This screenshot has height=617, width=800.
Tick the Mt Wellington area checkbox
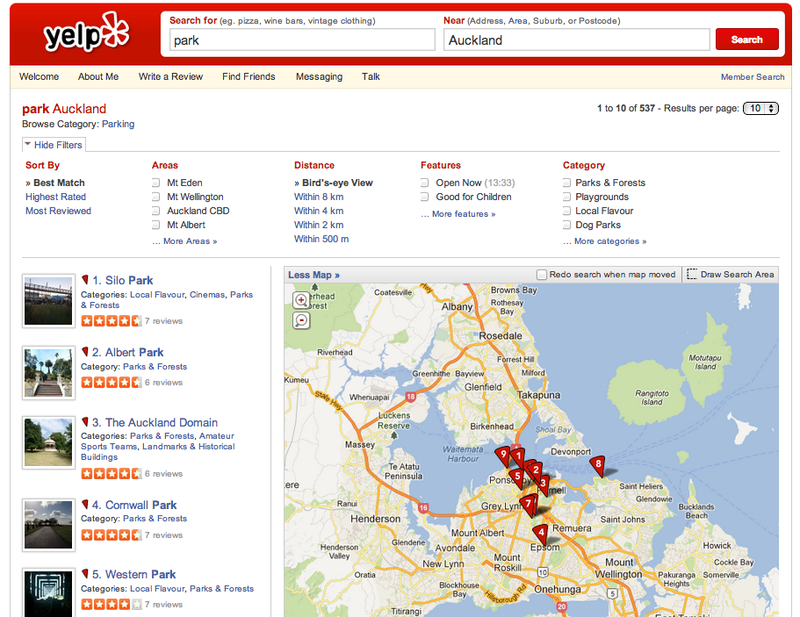(156, 196)
